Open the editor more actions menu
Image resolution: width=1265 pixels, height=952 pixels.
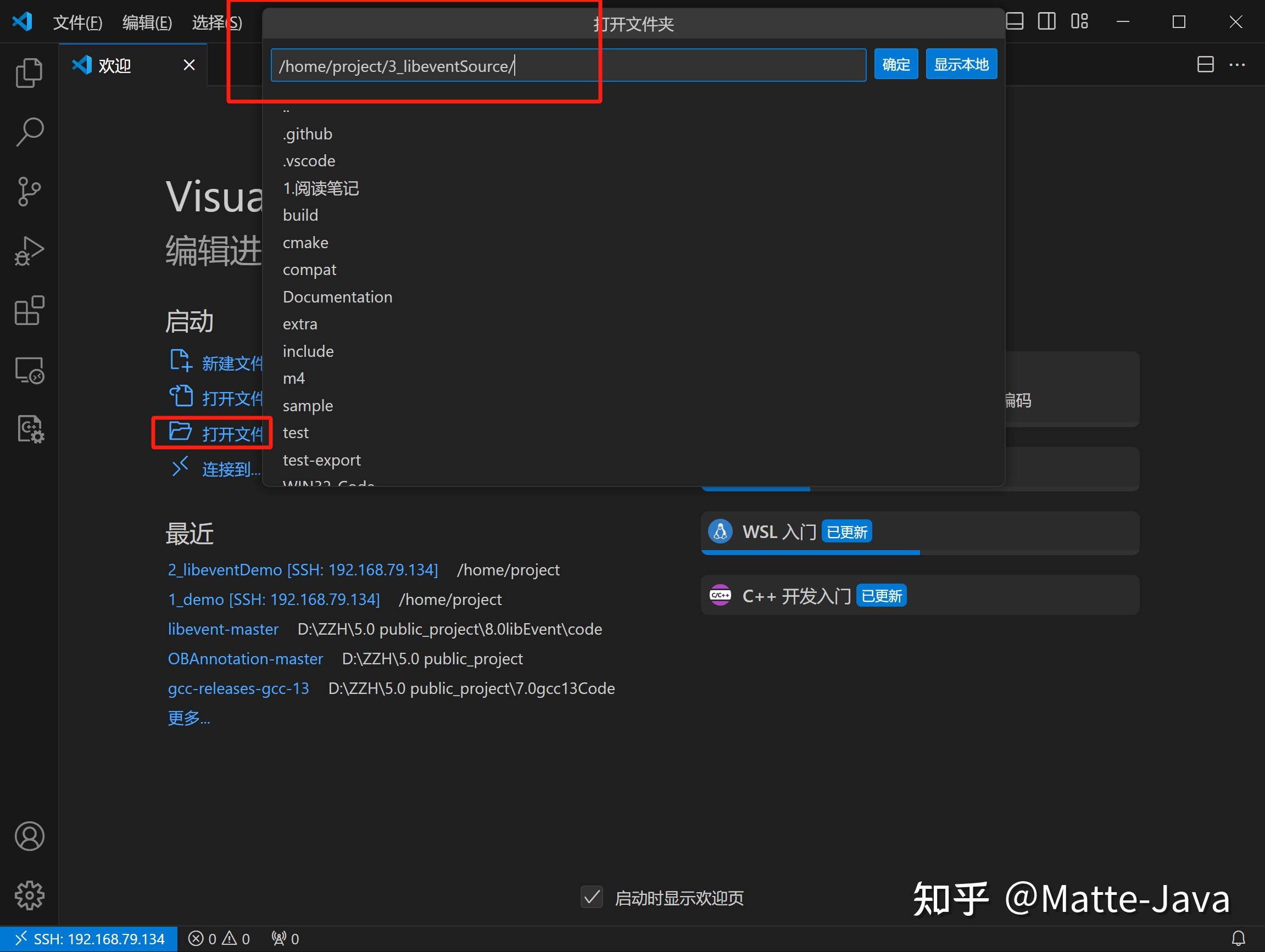click(x=1237, y=65)
